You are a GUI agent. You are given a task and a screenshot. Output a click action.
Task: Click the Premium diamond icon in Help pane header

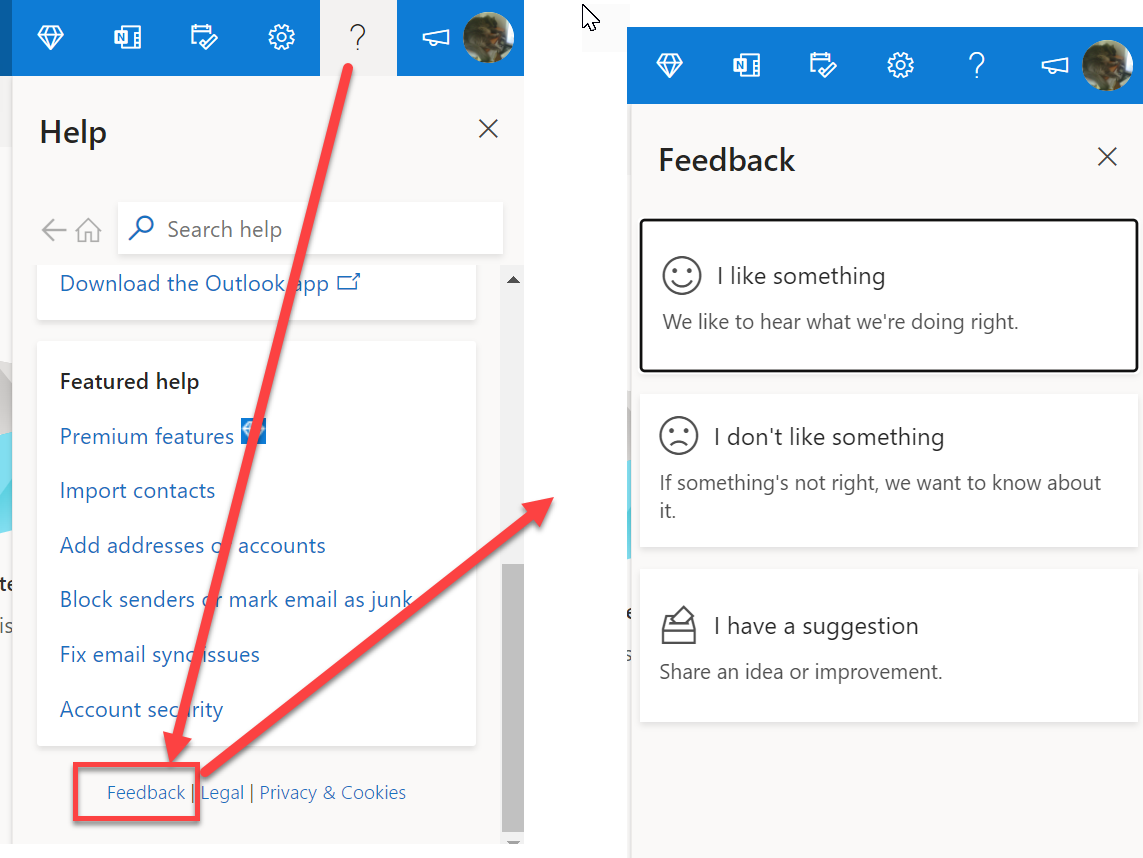tap(50, 36)
